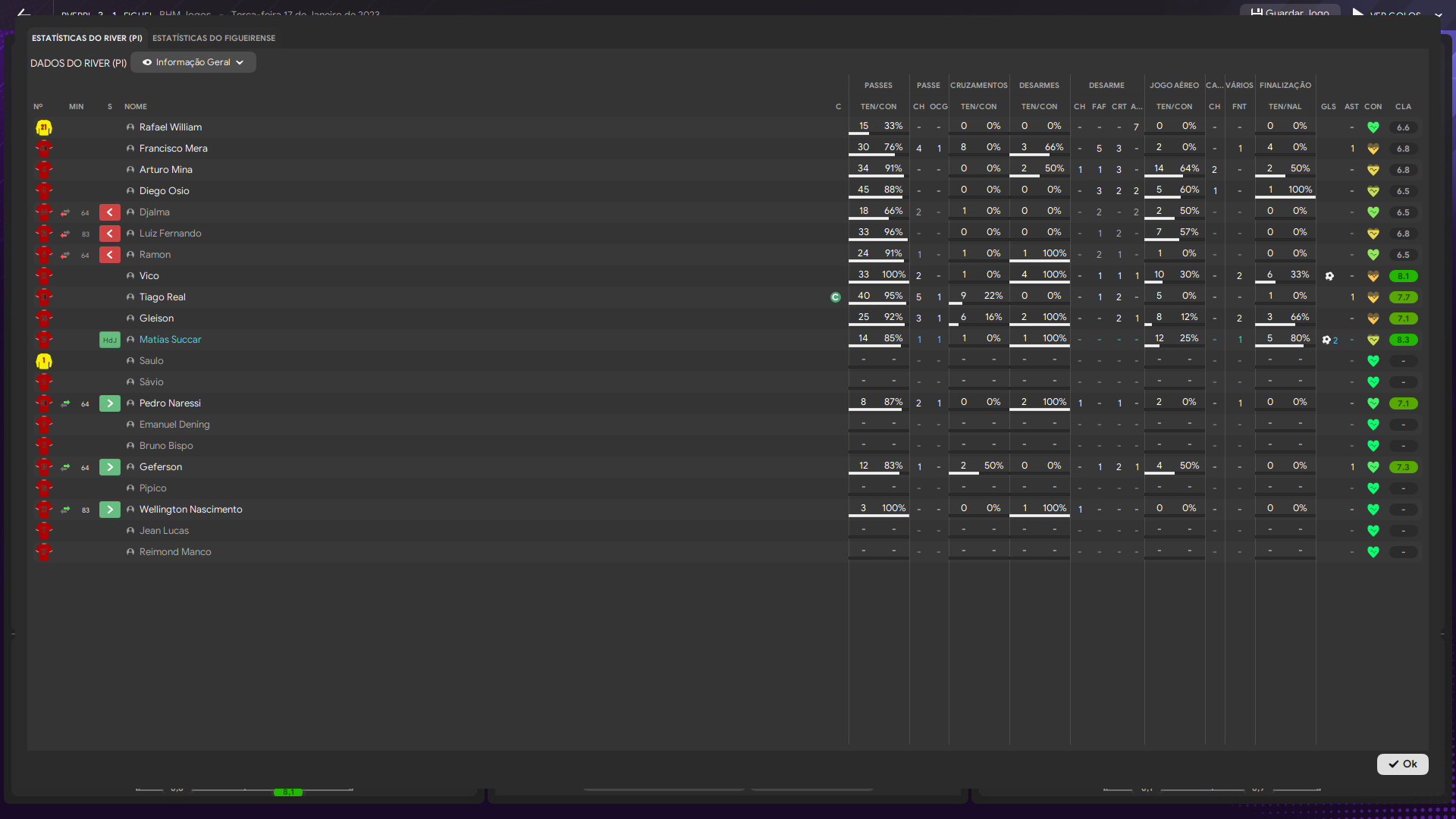Click the DADOS DO RIVER (PI) label
Viewport: 1456px width, 819px height.
(x=78, y=63)
